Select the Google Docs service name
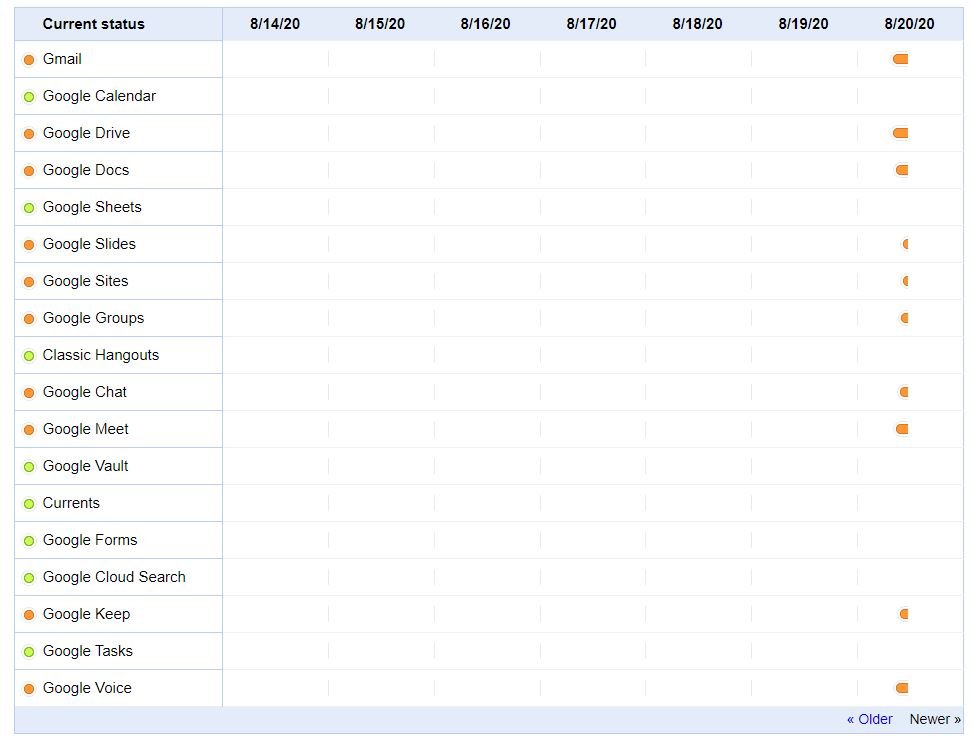This screenshot has height=743, width=973. pyautogui.click(x=86, y=170)
